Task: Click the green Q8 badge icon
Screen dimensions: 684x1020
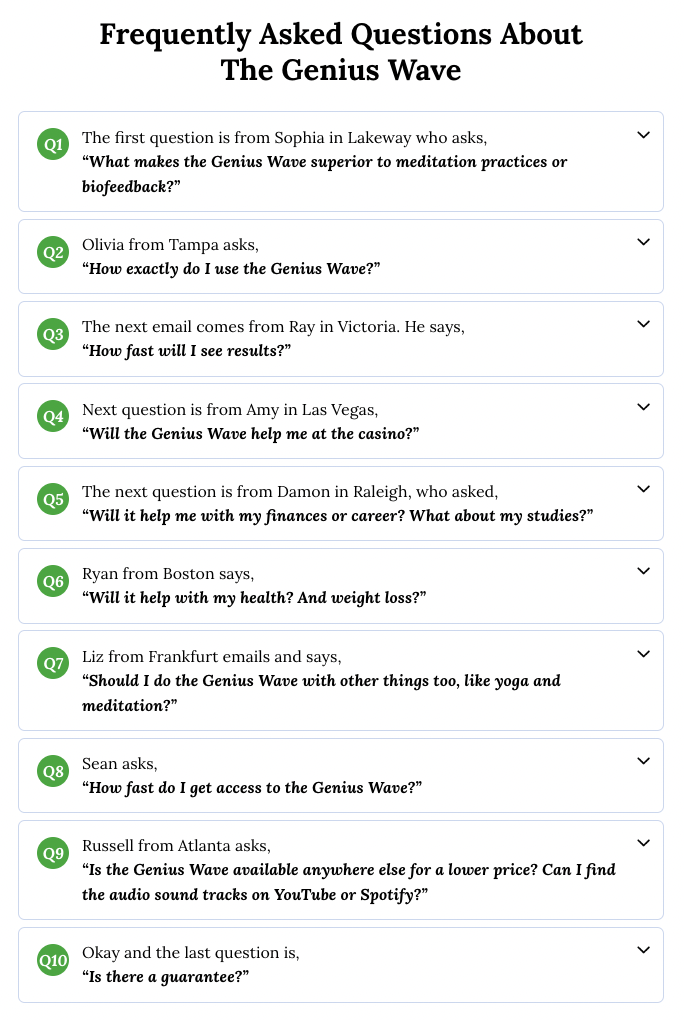Action: [x=53, y=771]
